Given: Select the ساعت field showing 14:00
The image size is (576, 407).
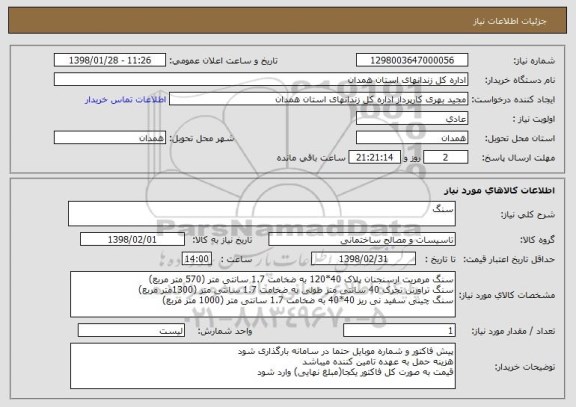Looking at the screenshot, I should [x=197, y=259].
